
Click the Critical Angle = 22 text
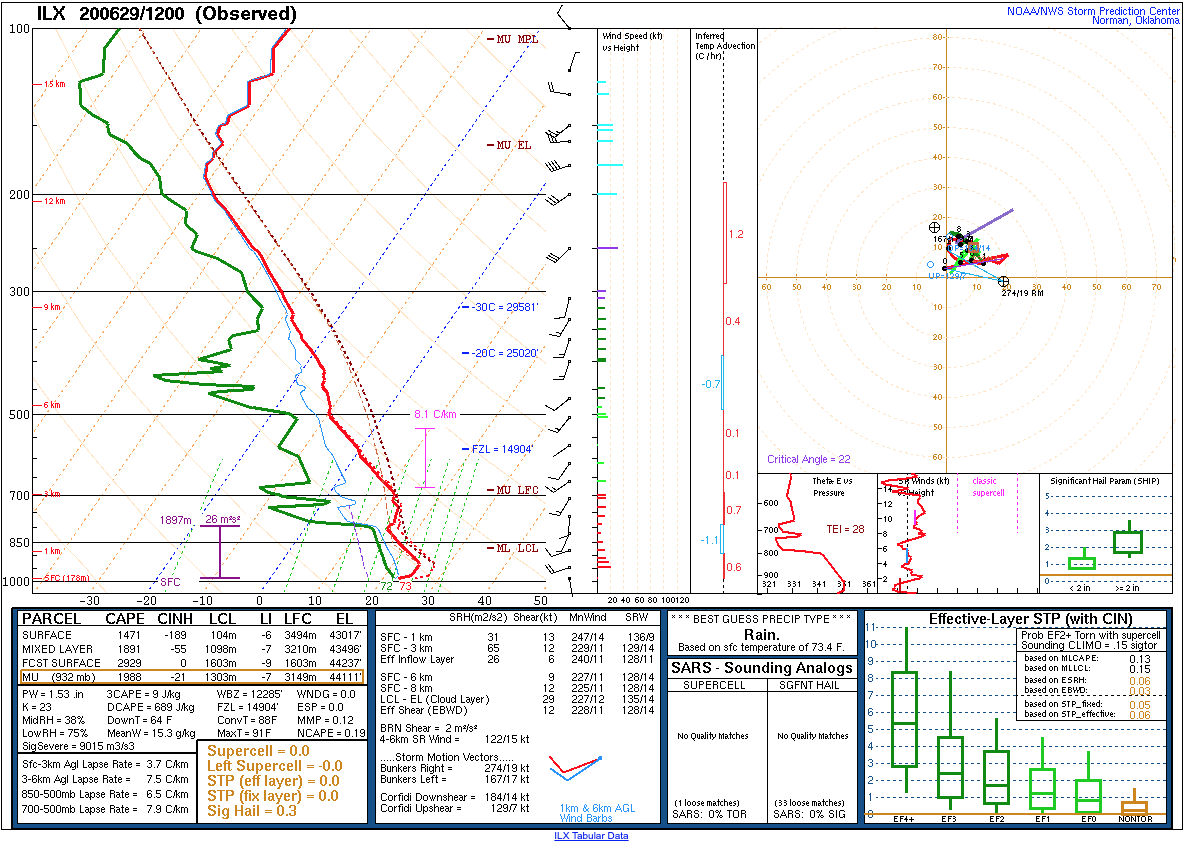coord(809,459)
